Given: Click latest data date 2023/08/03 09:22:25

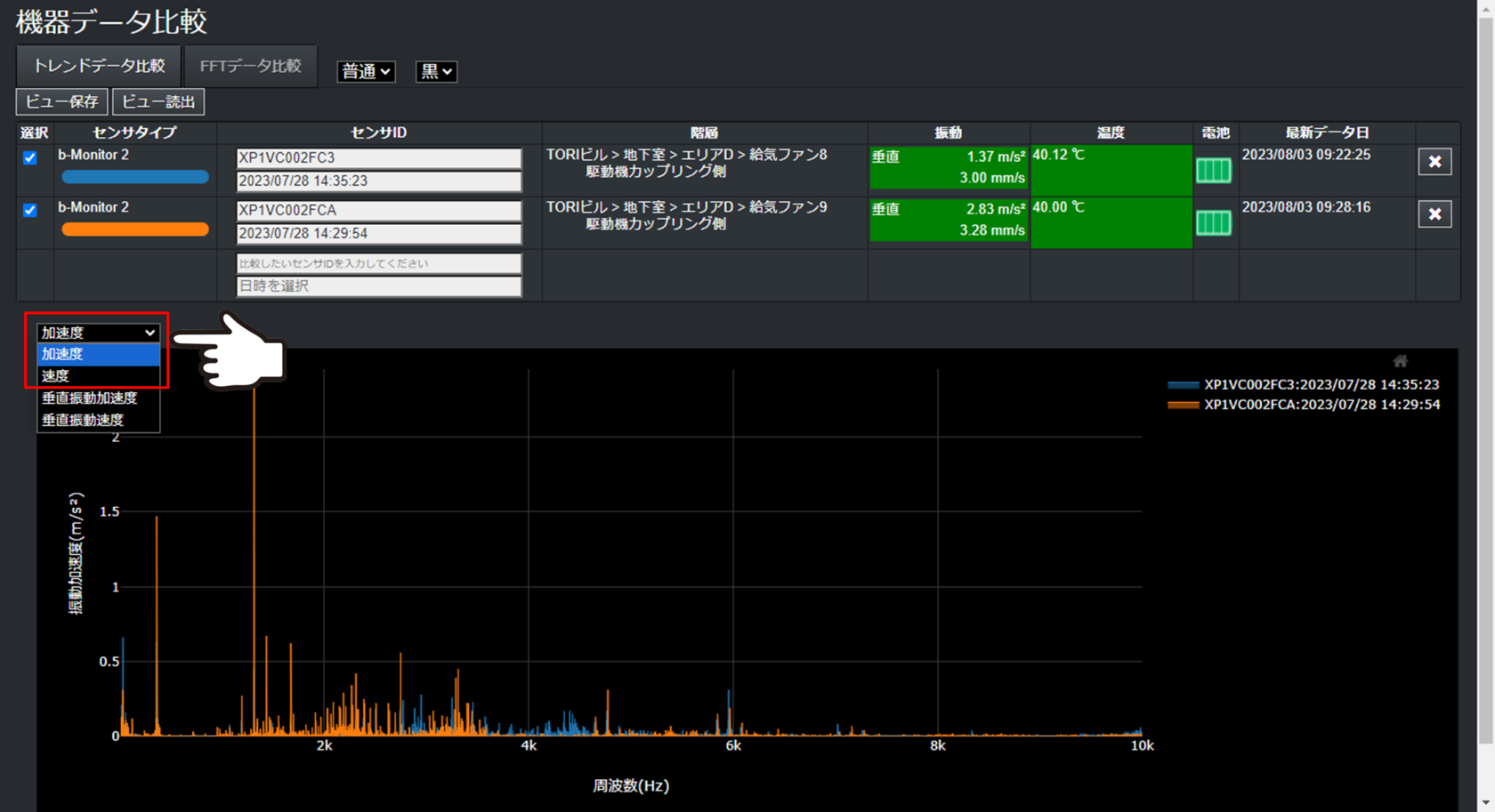Looking at the screenshot, I should point(1306,155).
